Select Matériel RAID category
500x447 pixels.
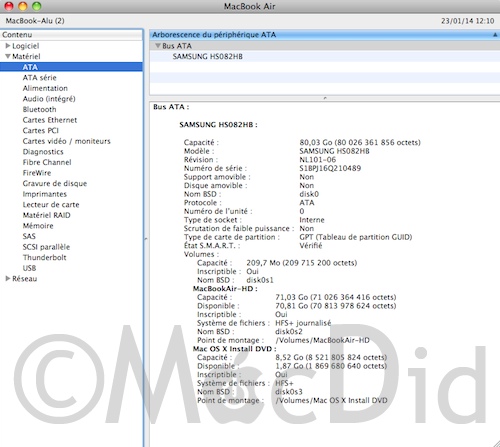coord(46,215)
